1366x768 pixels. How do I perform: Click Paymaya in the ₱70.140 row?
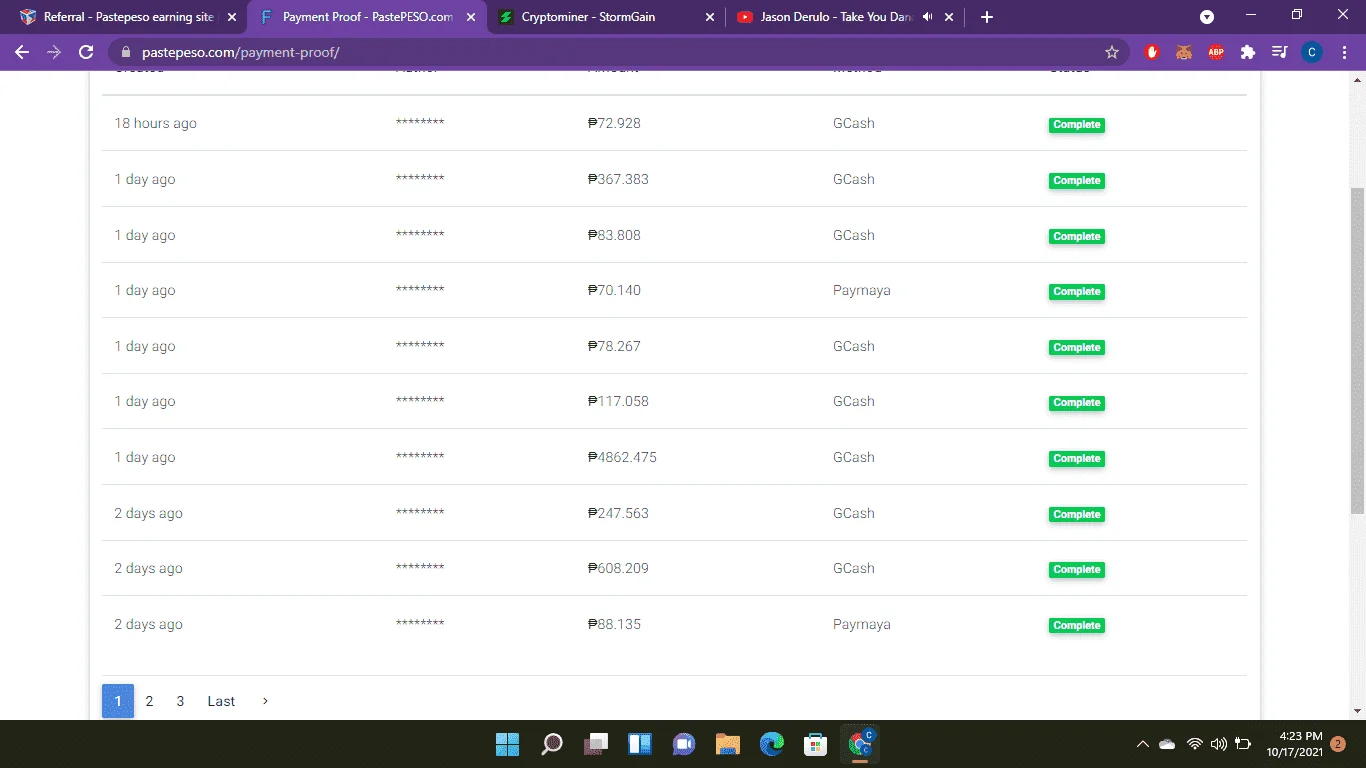[x=861, y=290]
